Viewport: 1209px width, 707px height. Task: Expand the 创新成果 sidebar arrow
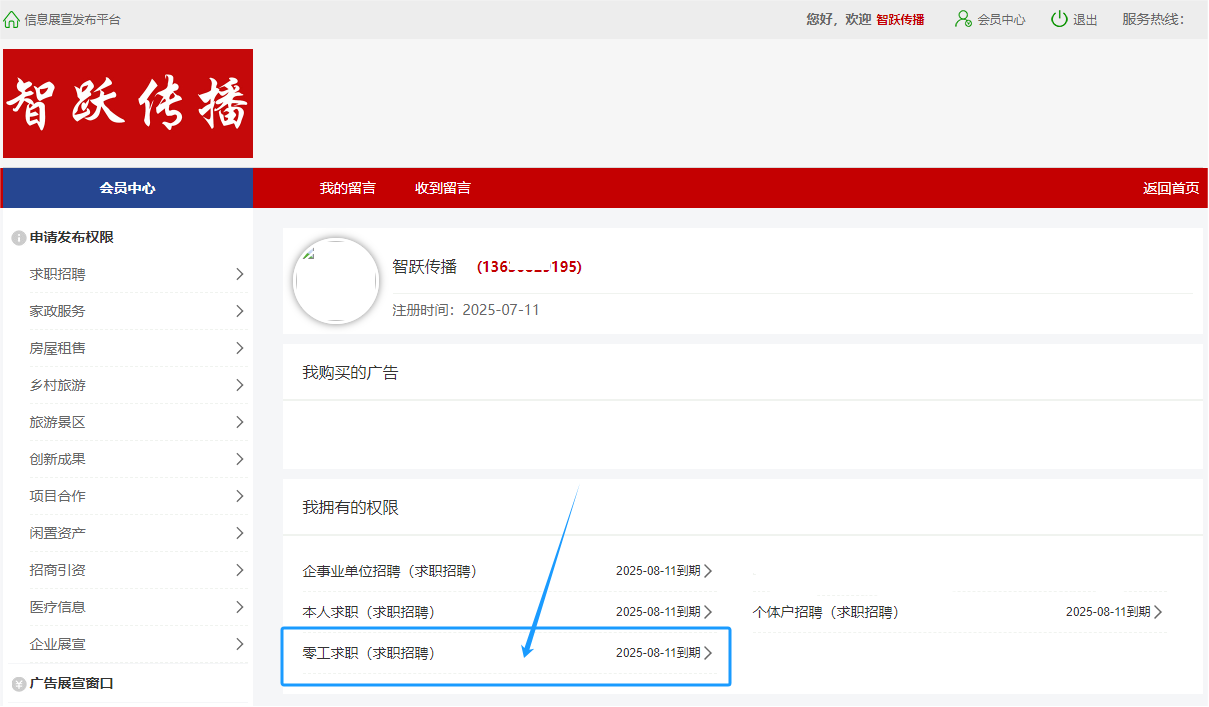click(x=240, y=459)
